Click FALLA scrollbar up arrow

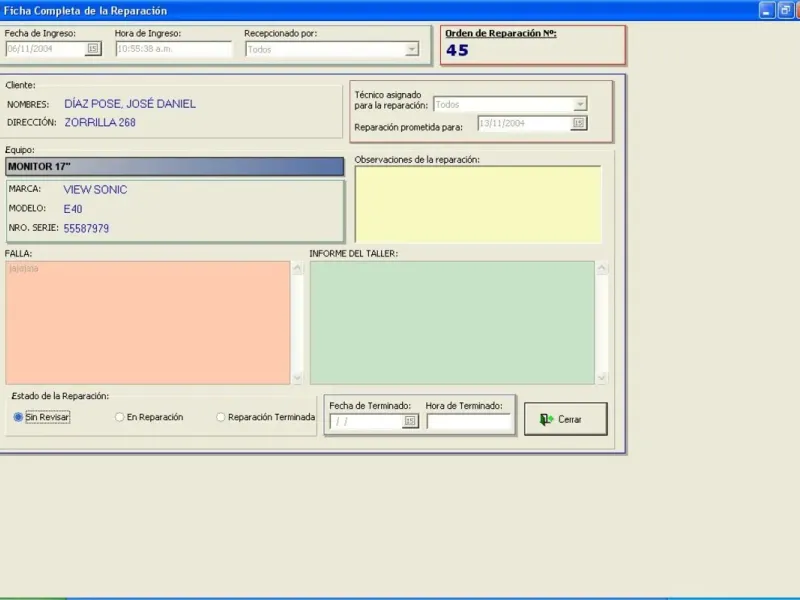[x=297, y=268]
